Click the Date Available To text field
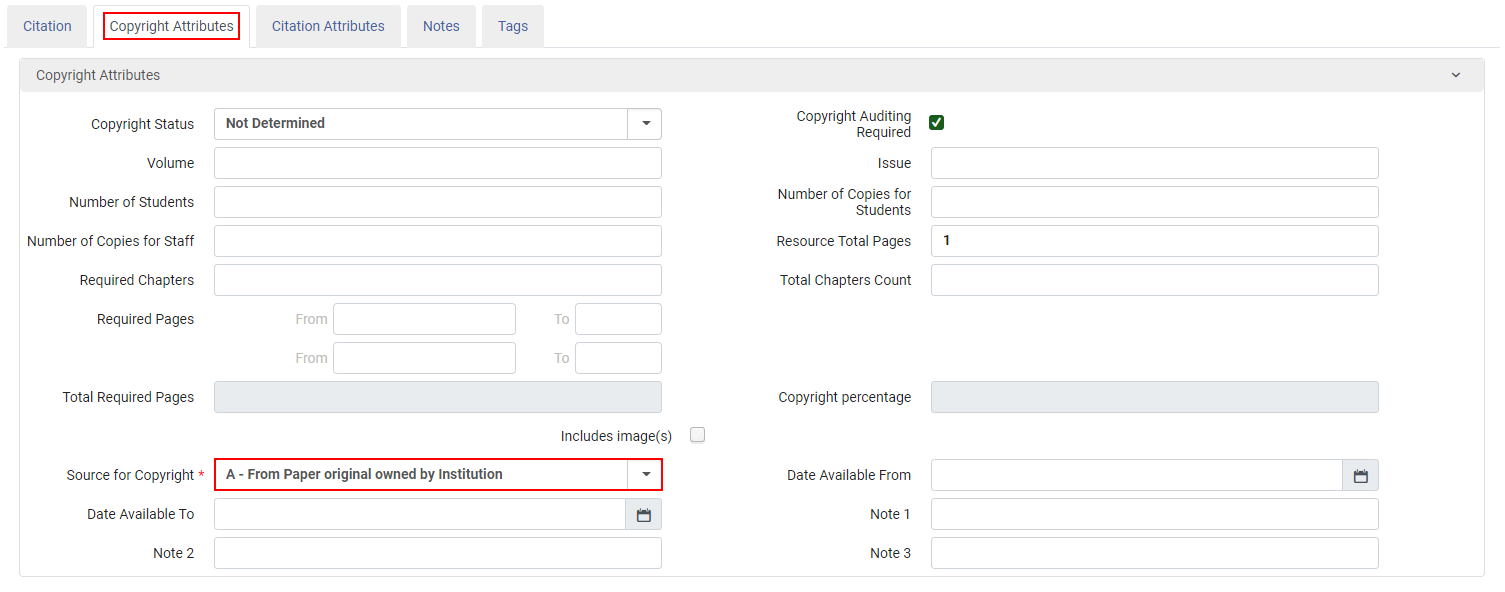The height and width of the screenshot is (592, 1505). tap(420, 515)
